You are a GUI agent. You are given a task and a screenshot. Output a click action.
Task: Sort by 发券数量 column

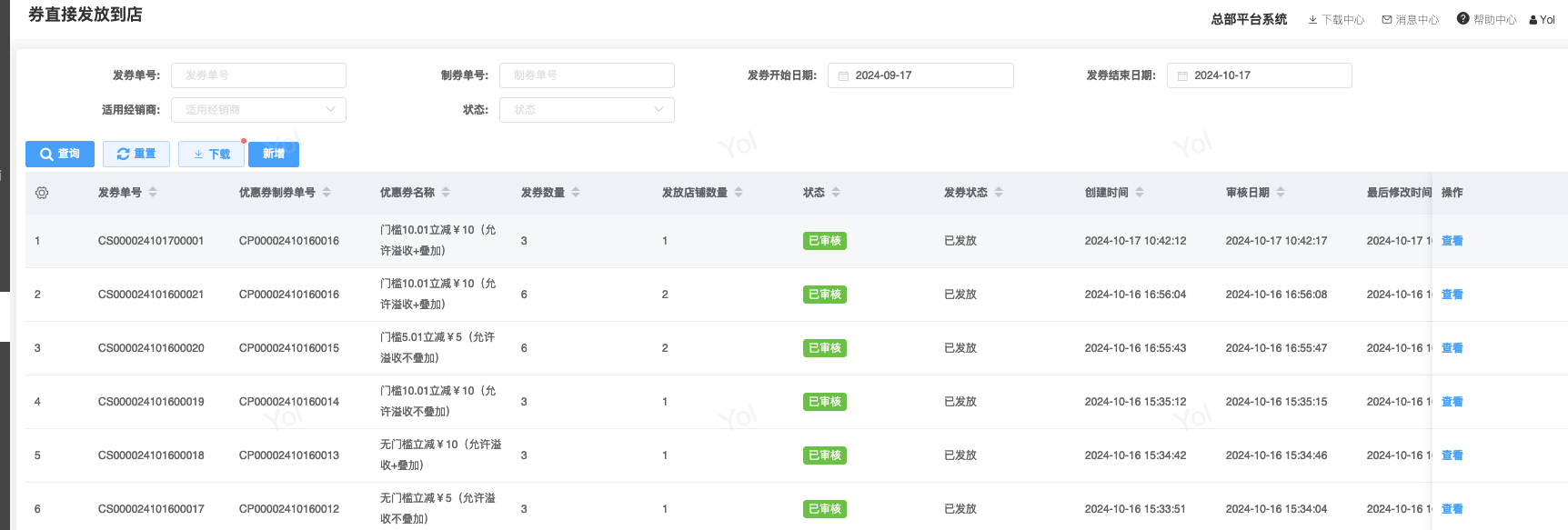(576, 193)
